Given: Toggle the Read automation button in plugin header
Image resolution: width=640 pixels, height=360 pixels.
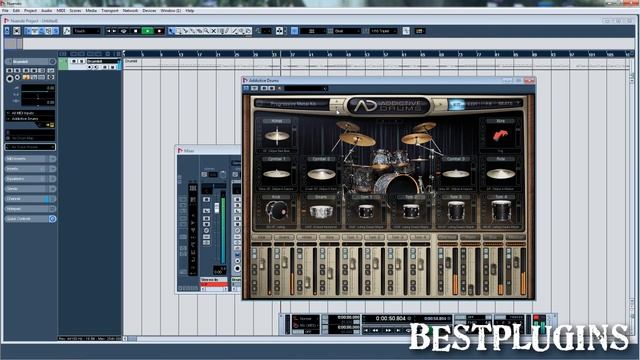Looking at the screenshot, I should 264,88.
